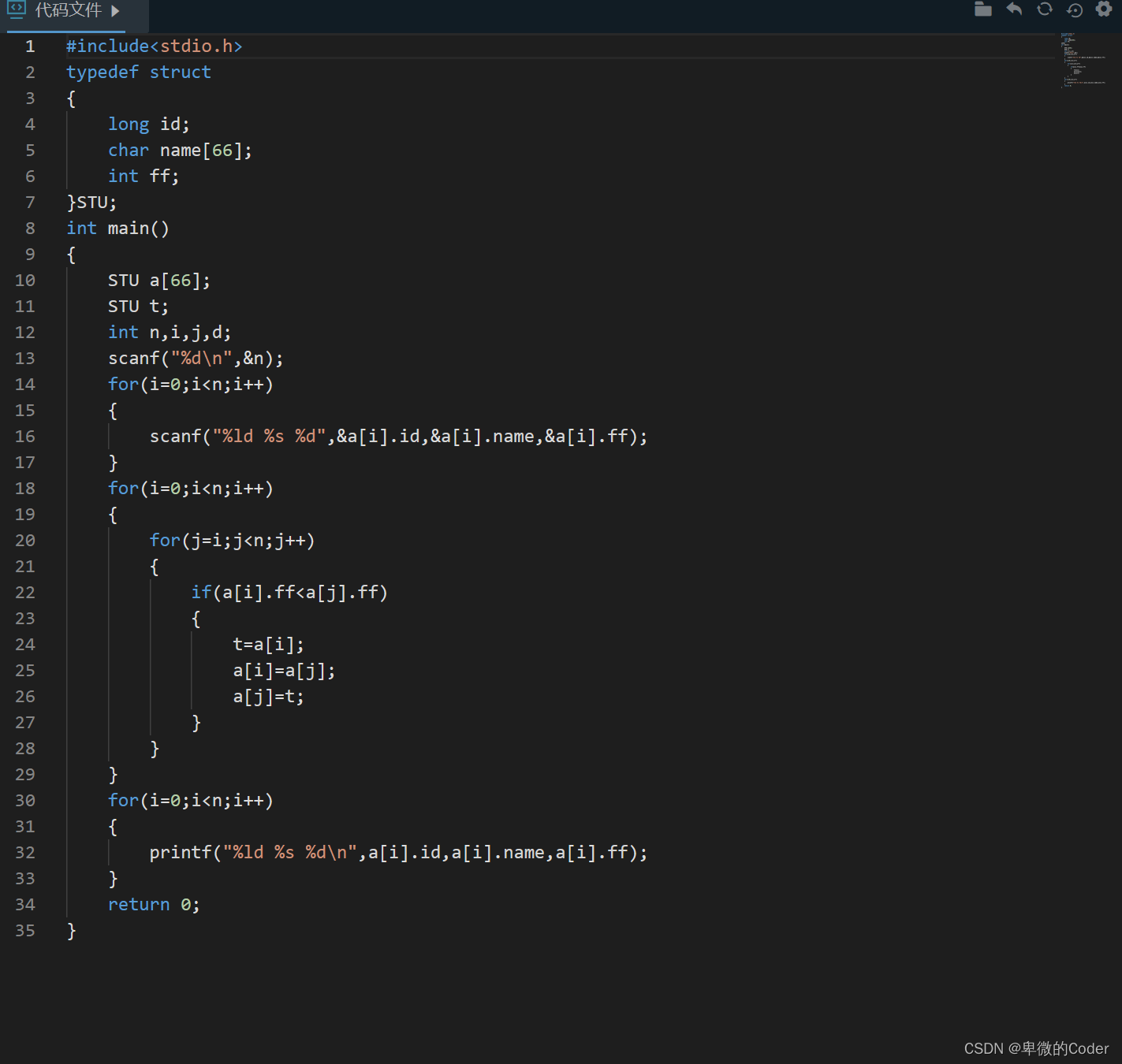Image resolution: width=1122 pixels, height=1064 pixels.
Task: Click the '#include<stdio.h>' line
Action: [x=154, y=47]
